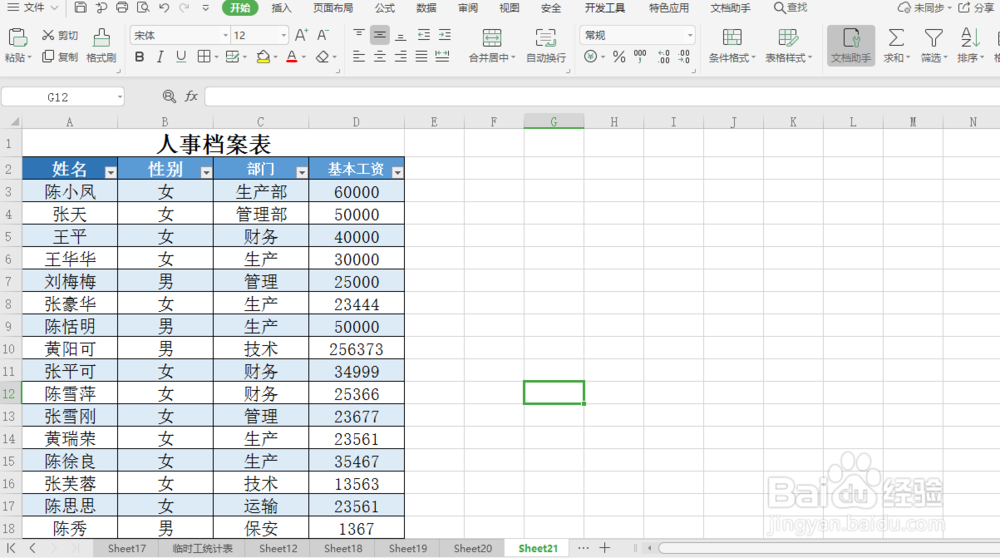Enable 自动换行 wrap text

pyautogui.click(x=546, y=45)
